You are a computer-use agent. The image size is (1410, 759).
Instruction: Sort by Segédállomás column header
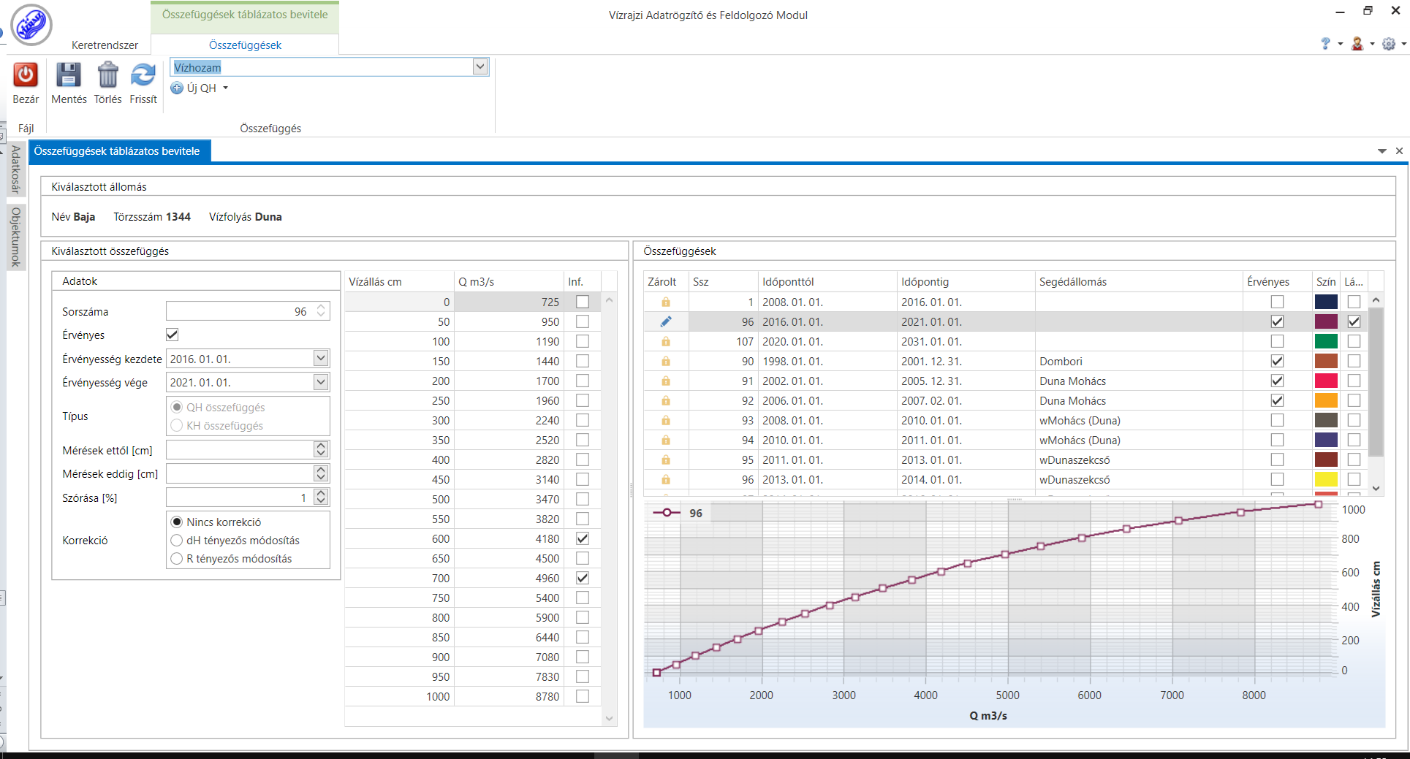click(x=1139, y=282)
